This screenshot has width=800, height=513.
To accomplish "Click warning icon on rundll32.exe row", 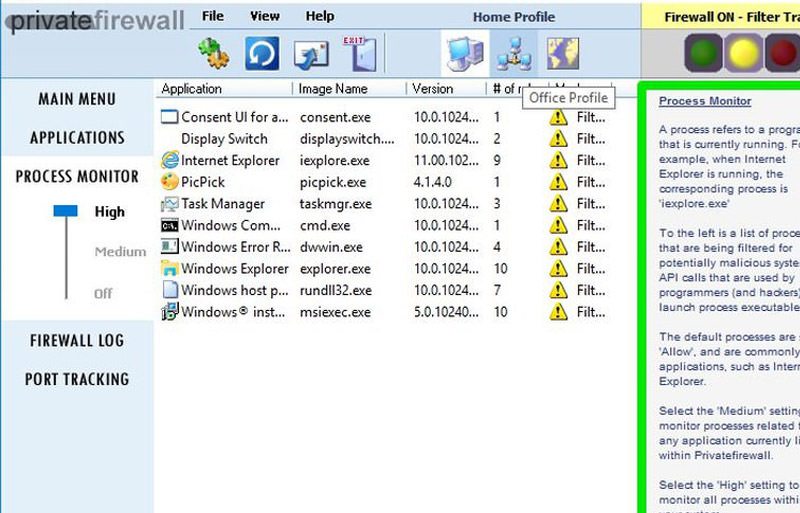I will [558, 290].
